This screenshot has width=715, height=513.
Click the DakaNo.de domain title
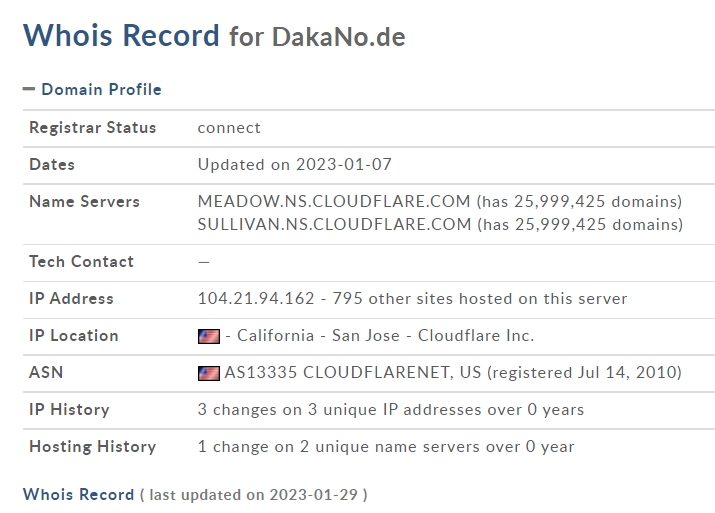[339, 37]
